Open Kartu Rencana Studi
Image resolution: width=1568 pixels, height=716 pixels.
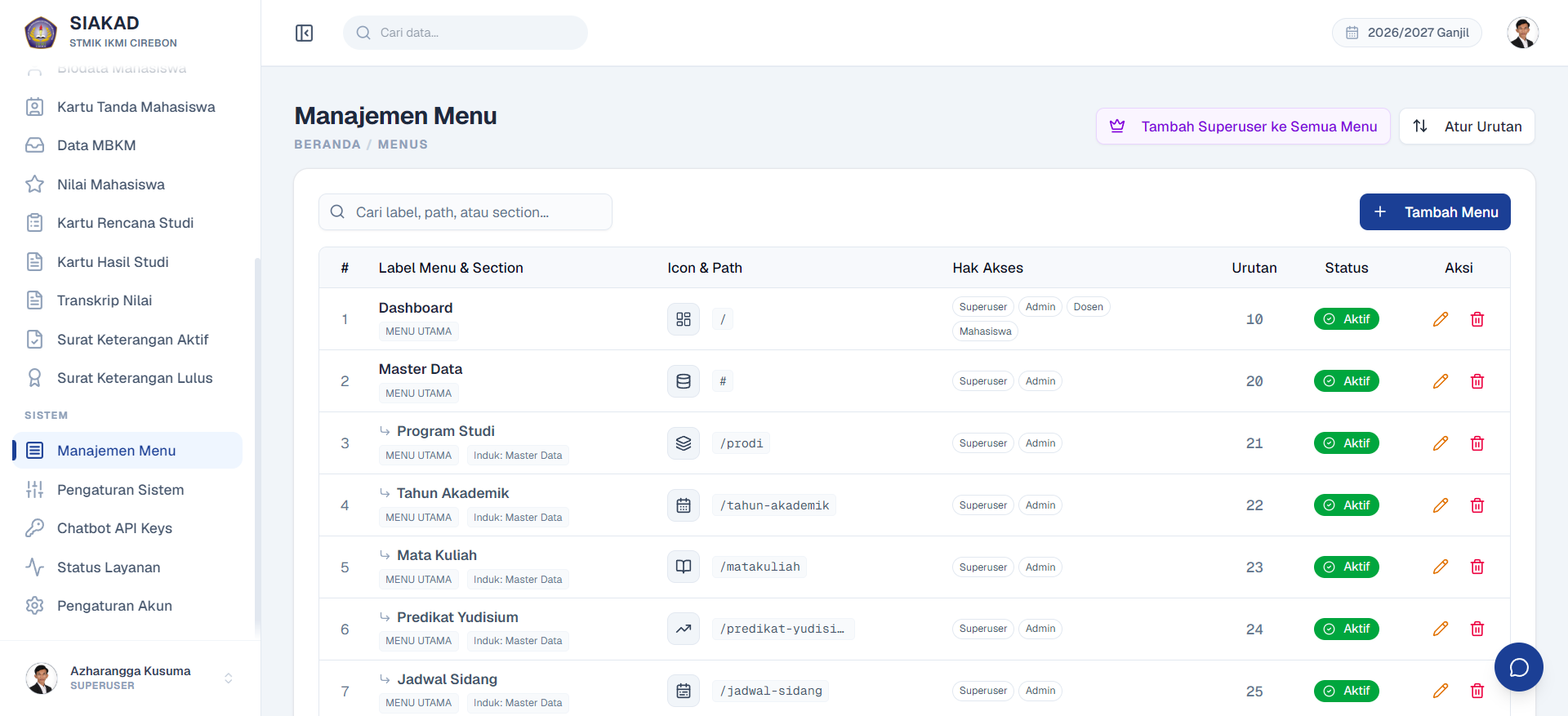tap(128, 223)
